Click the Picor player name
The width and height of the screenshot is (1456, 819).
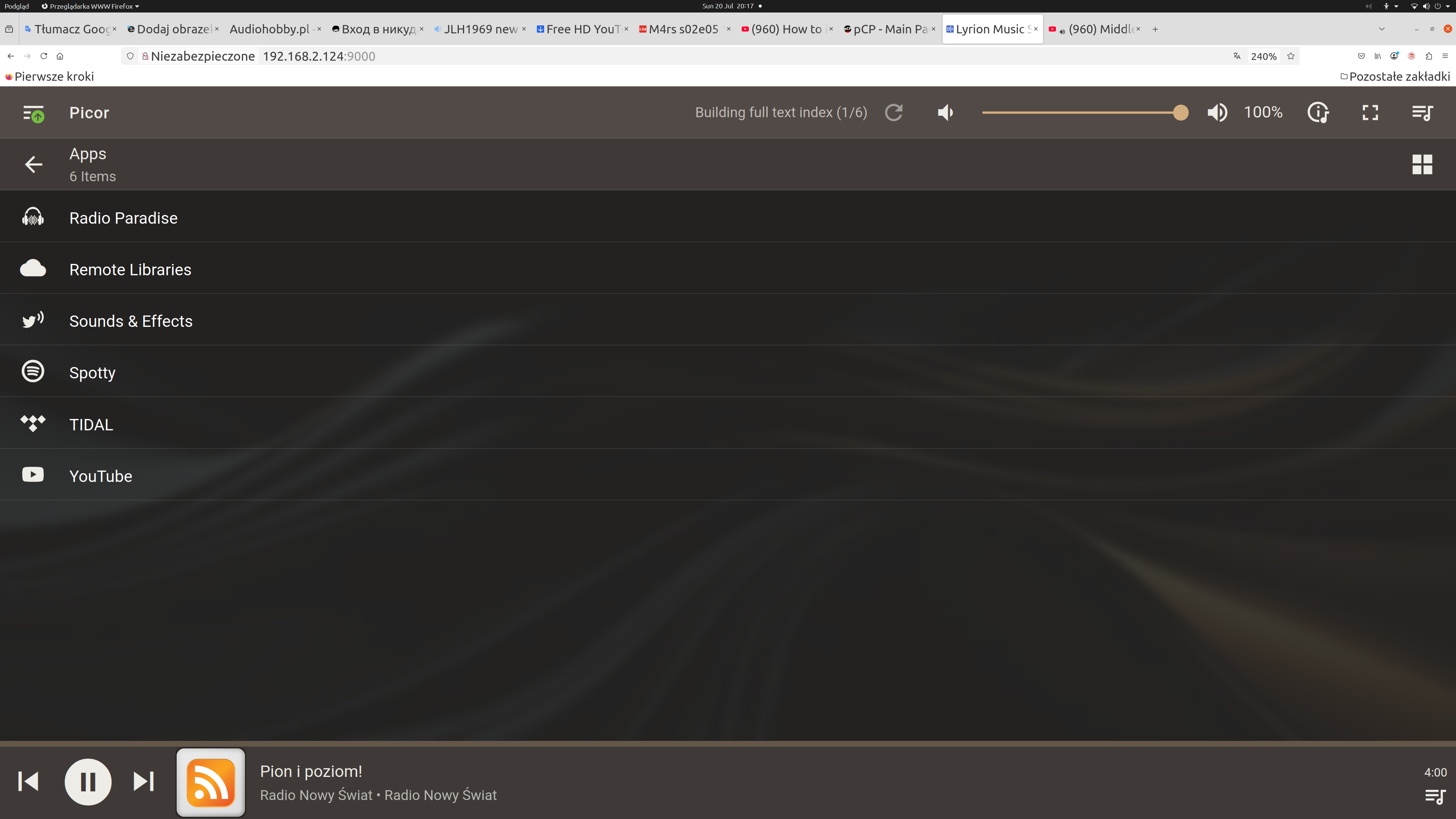(x=89, y=113)
